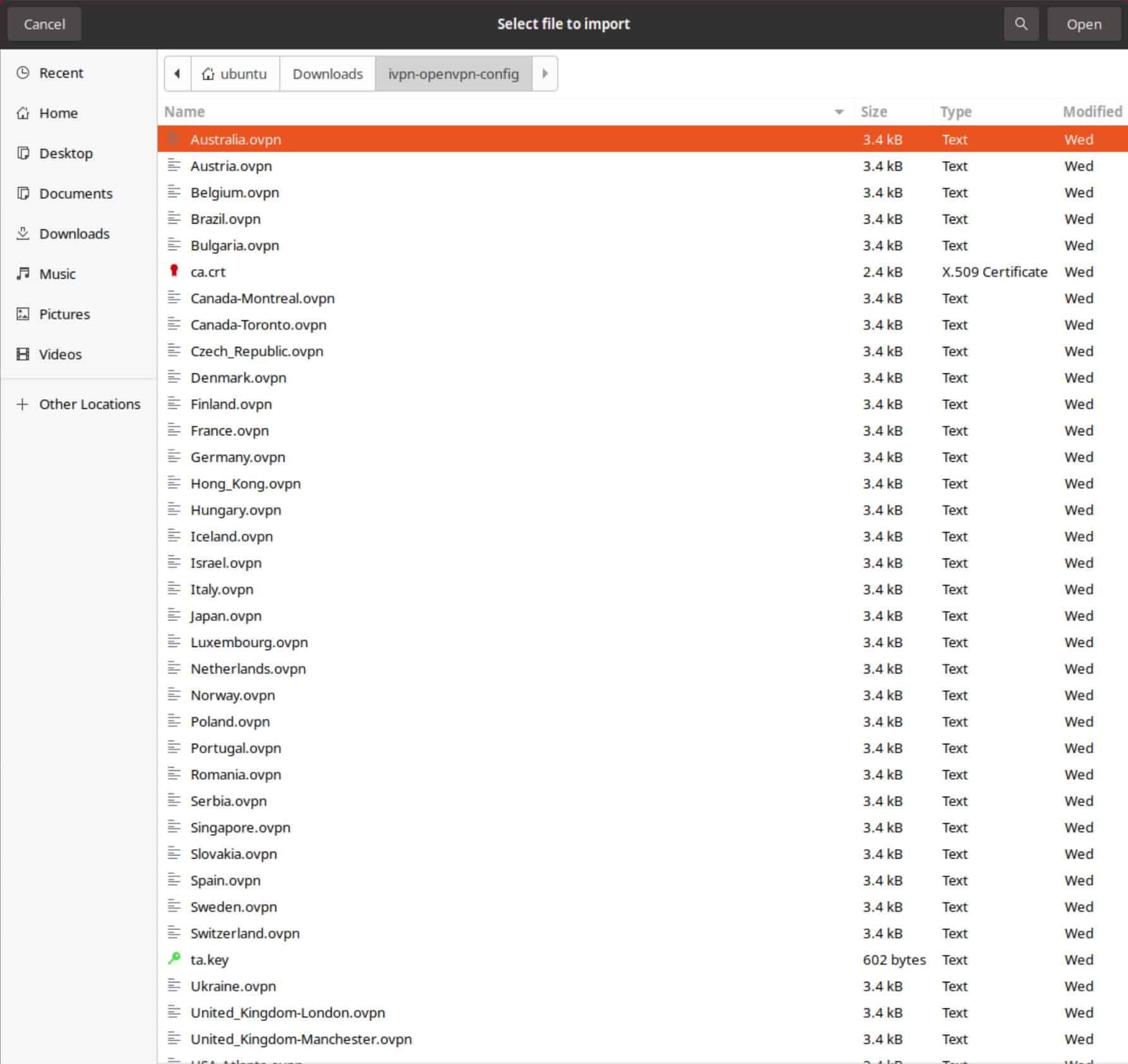The image size is (1128, 1064).
Task: Open Other Locations in sidebar
Action: click(78, 404)
